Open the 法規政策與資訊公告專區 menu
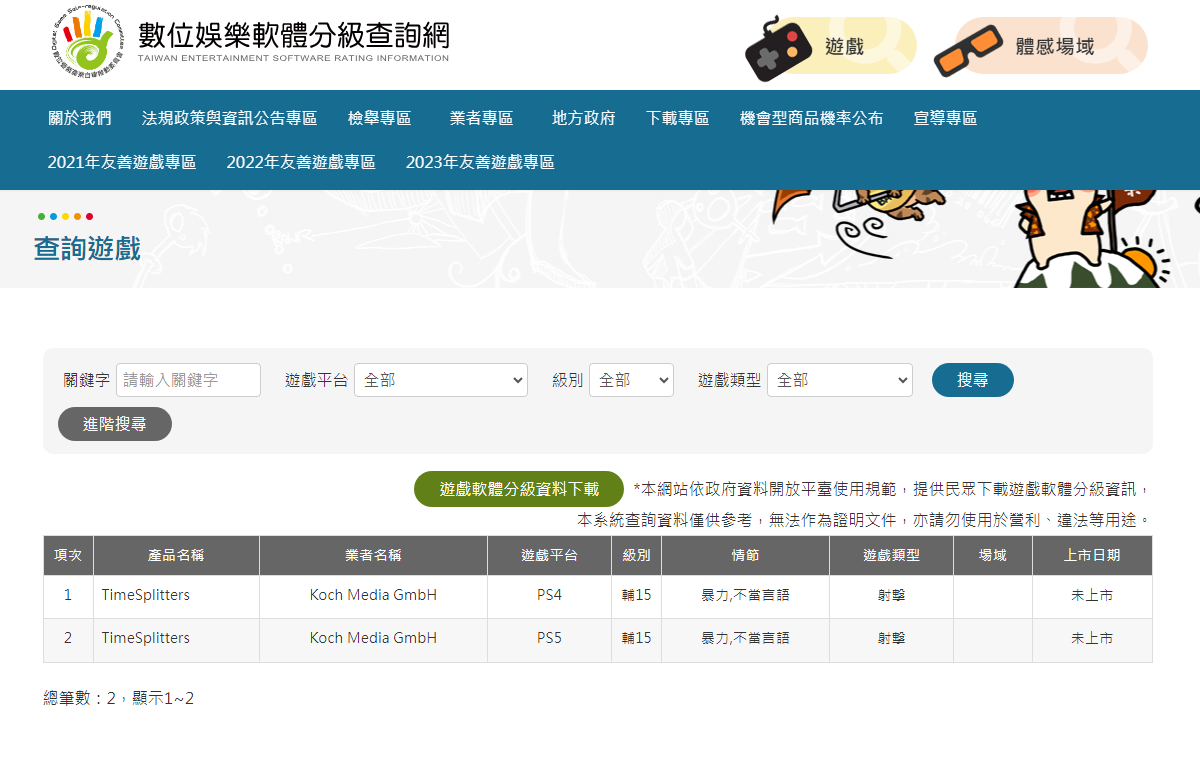This screenshot has width=1200, height=758. tap(229, 118)
